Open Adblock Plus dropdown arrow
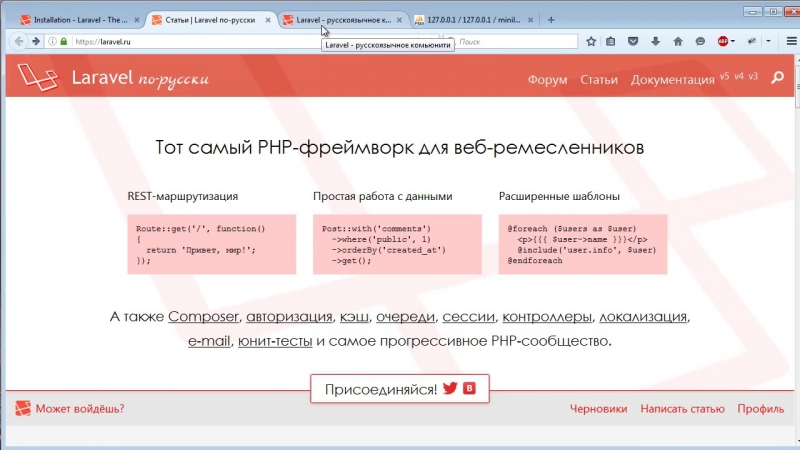 (x=733, y=41)
